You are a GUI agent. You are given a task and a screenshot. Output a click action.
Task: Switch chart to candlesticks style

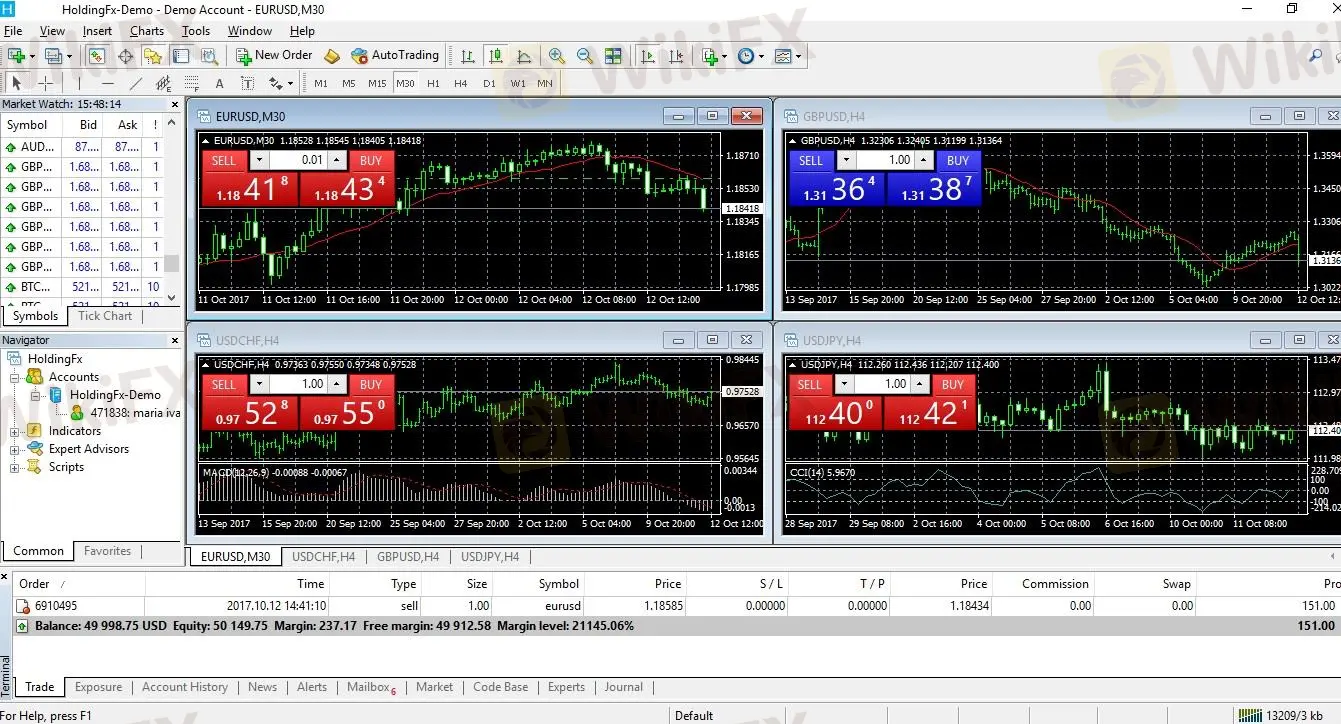(495, 56)
